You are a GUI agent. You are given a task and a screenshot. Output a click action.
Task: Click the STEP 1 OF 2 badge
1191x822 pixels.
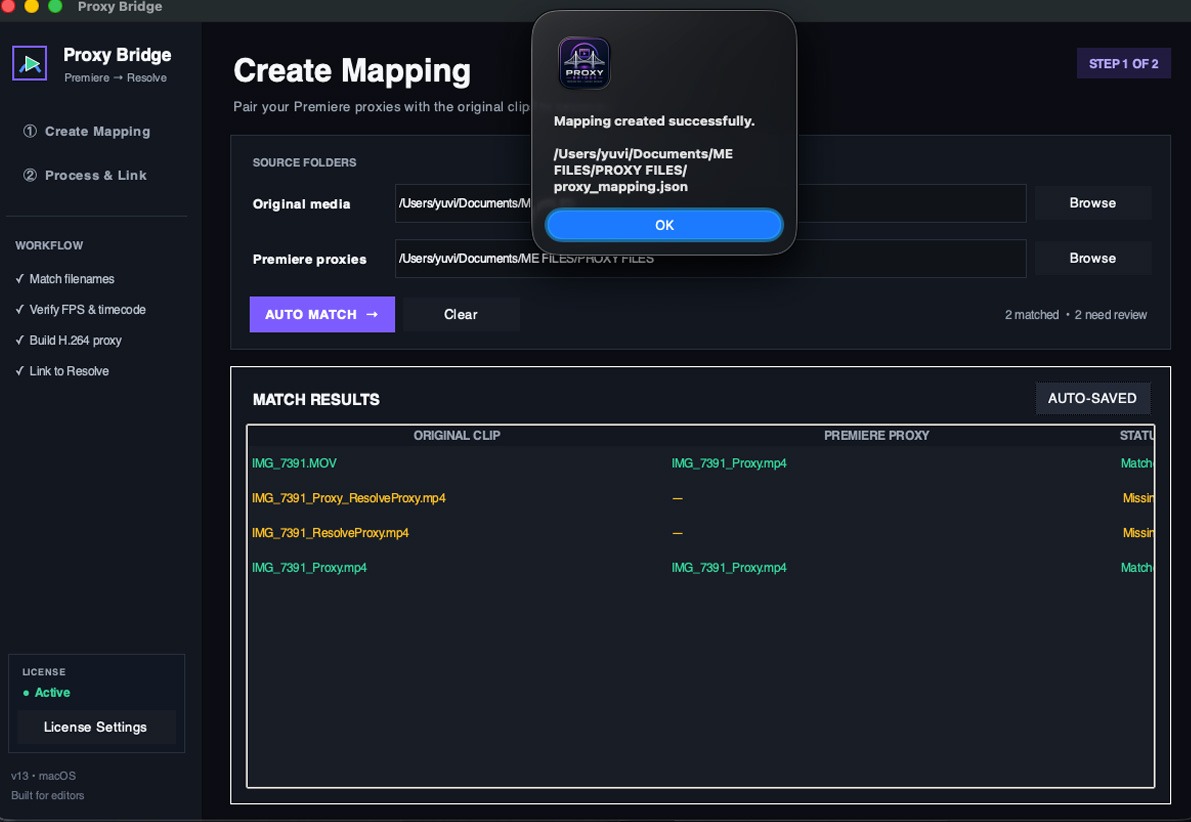[x=1123, y=64]
